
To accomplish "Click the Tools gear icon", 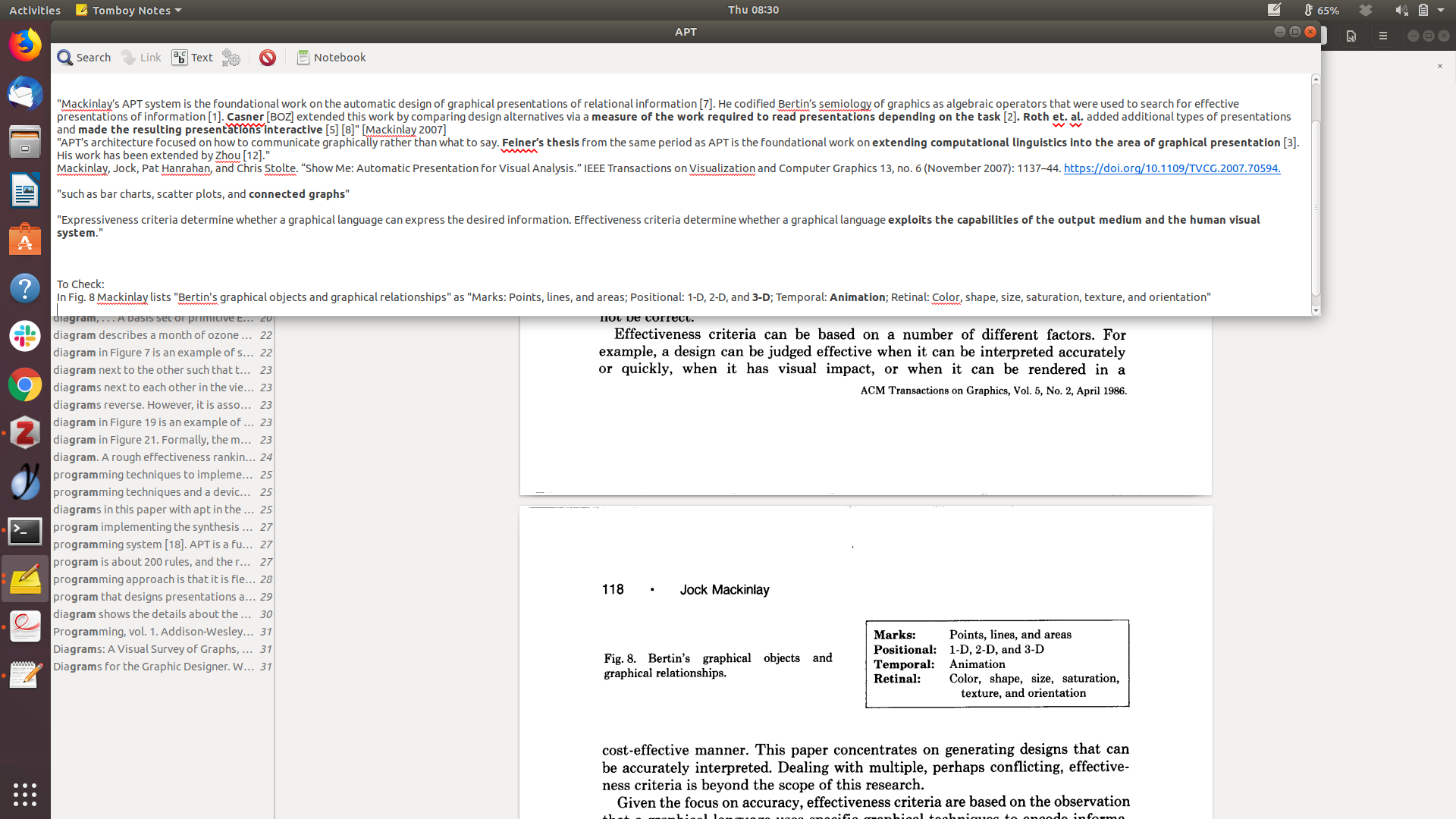I will pos(231,58).
